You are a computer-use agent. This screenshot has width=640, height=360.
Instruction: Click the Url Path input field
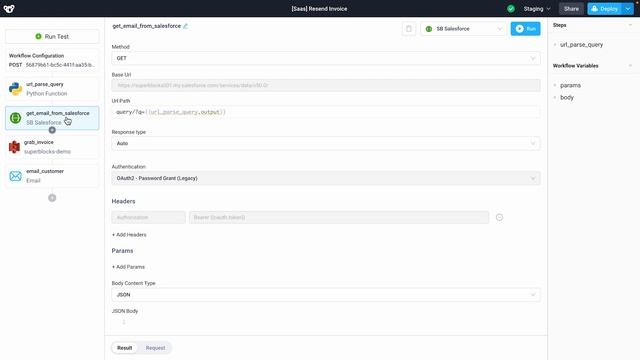(326, 112)
